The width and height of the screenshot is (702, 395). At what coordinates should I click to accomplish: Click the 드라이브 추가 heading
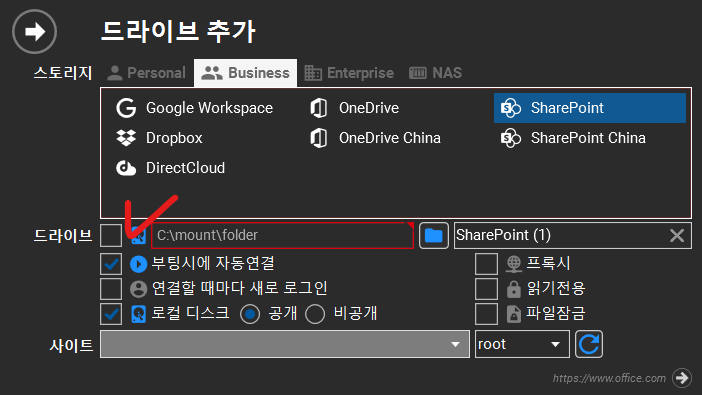178,31
